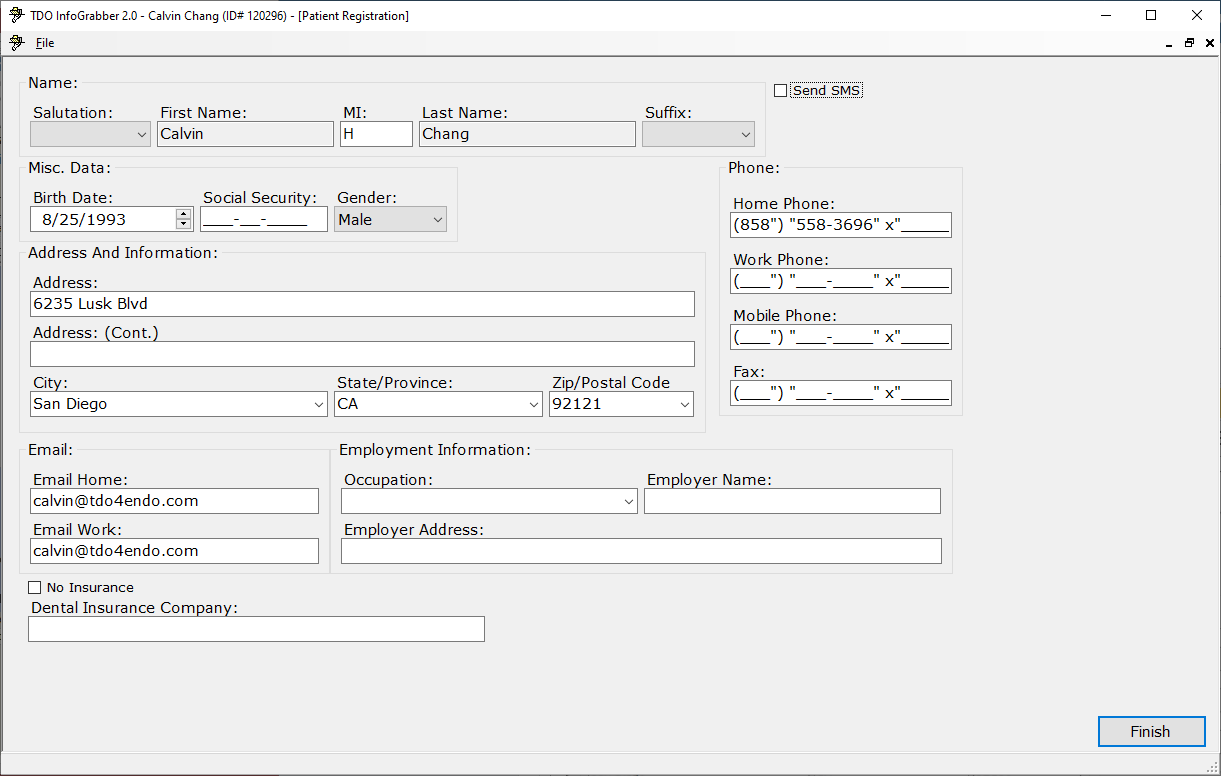
Task: Minimize the inner Patient Registration window
Action: (x=1169, y=44)
